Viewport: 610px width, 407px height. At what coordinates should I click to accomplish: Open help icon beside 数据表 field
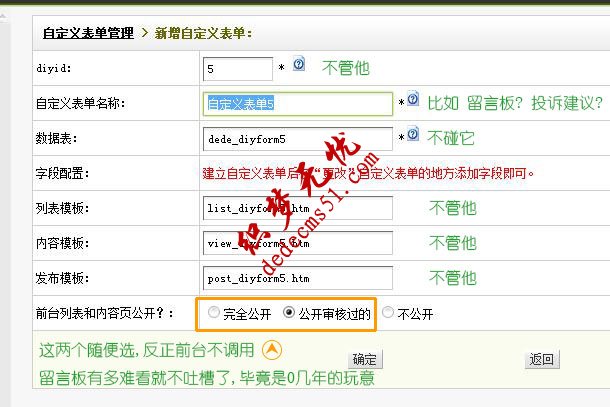click(413, 134)
